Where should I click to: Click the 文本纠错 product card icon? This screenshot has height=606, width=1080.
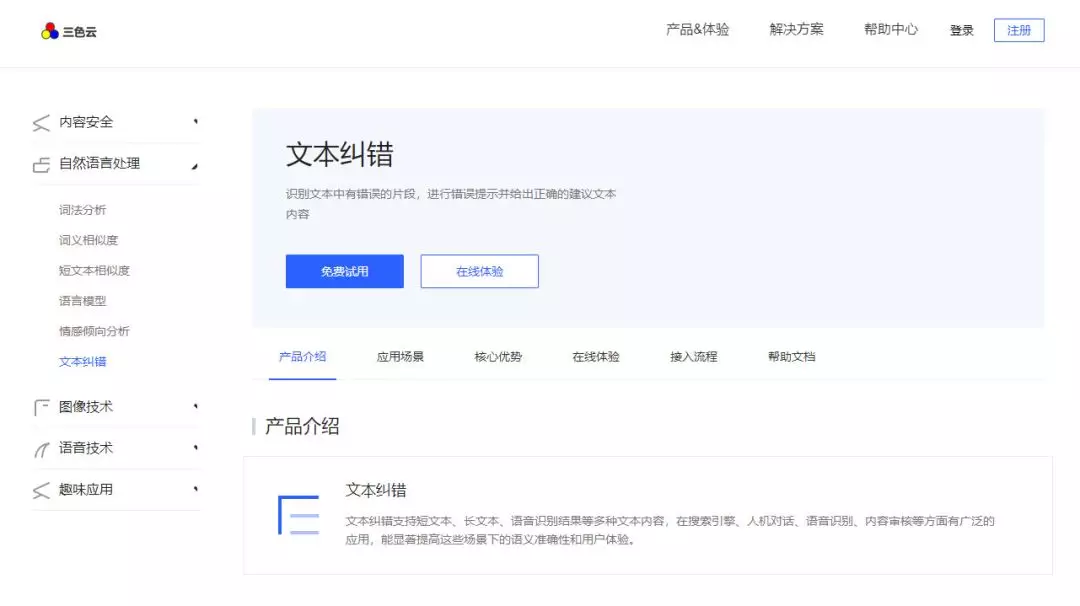pyautogui.click(x=298, y=515)
